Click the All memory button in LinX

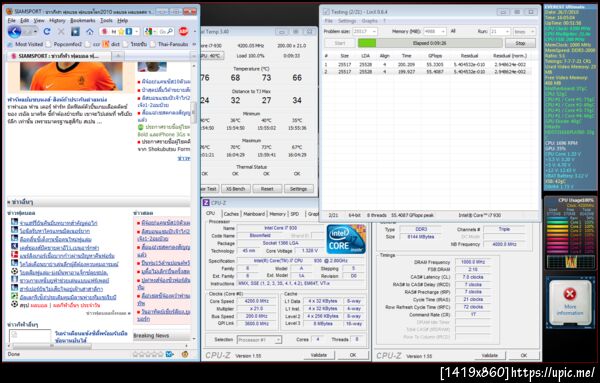[x=453, y=31]
